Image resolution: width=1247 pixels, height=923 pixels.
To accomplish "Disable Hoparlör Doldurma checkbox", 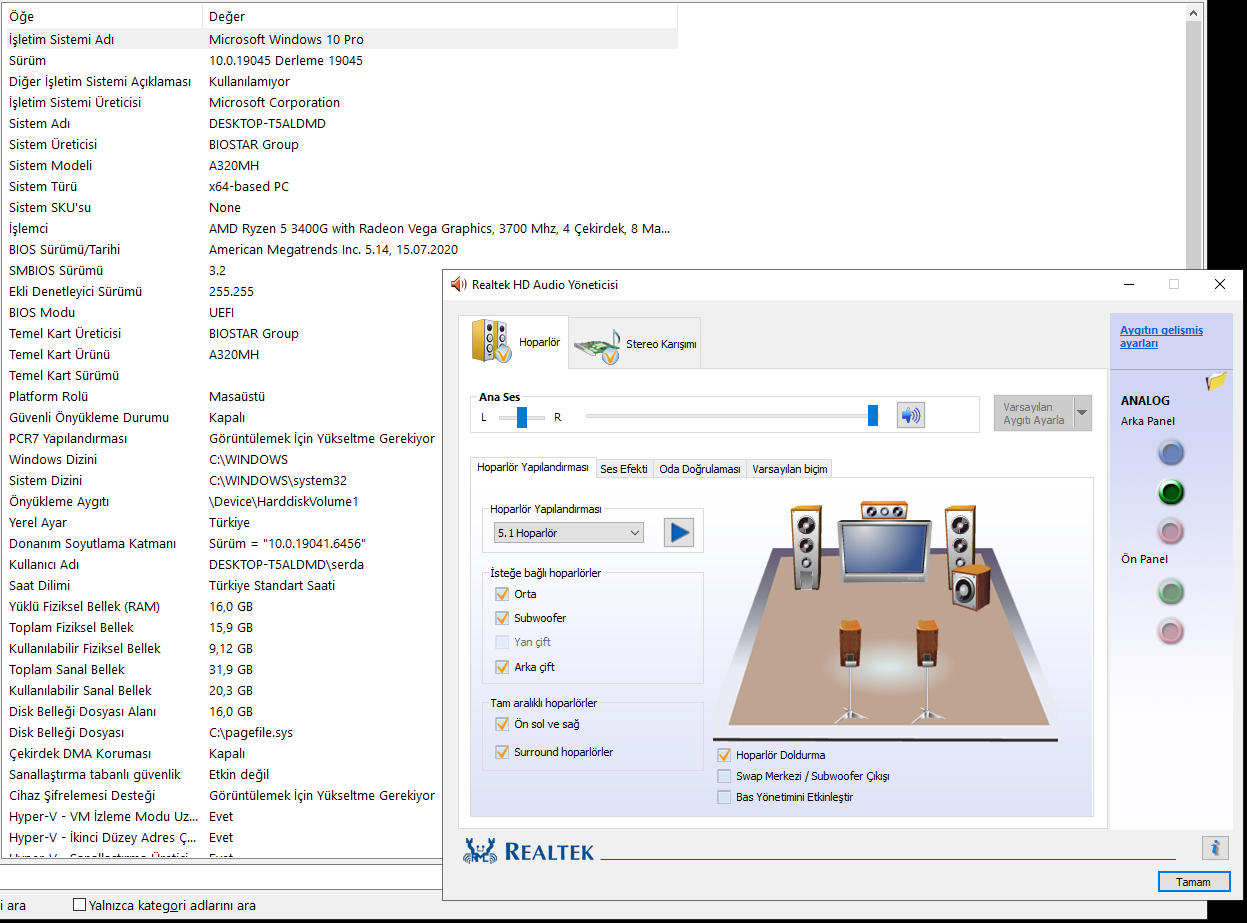I will pyautogui.click(x=724, y=755).
